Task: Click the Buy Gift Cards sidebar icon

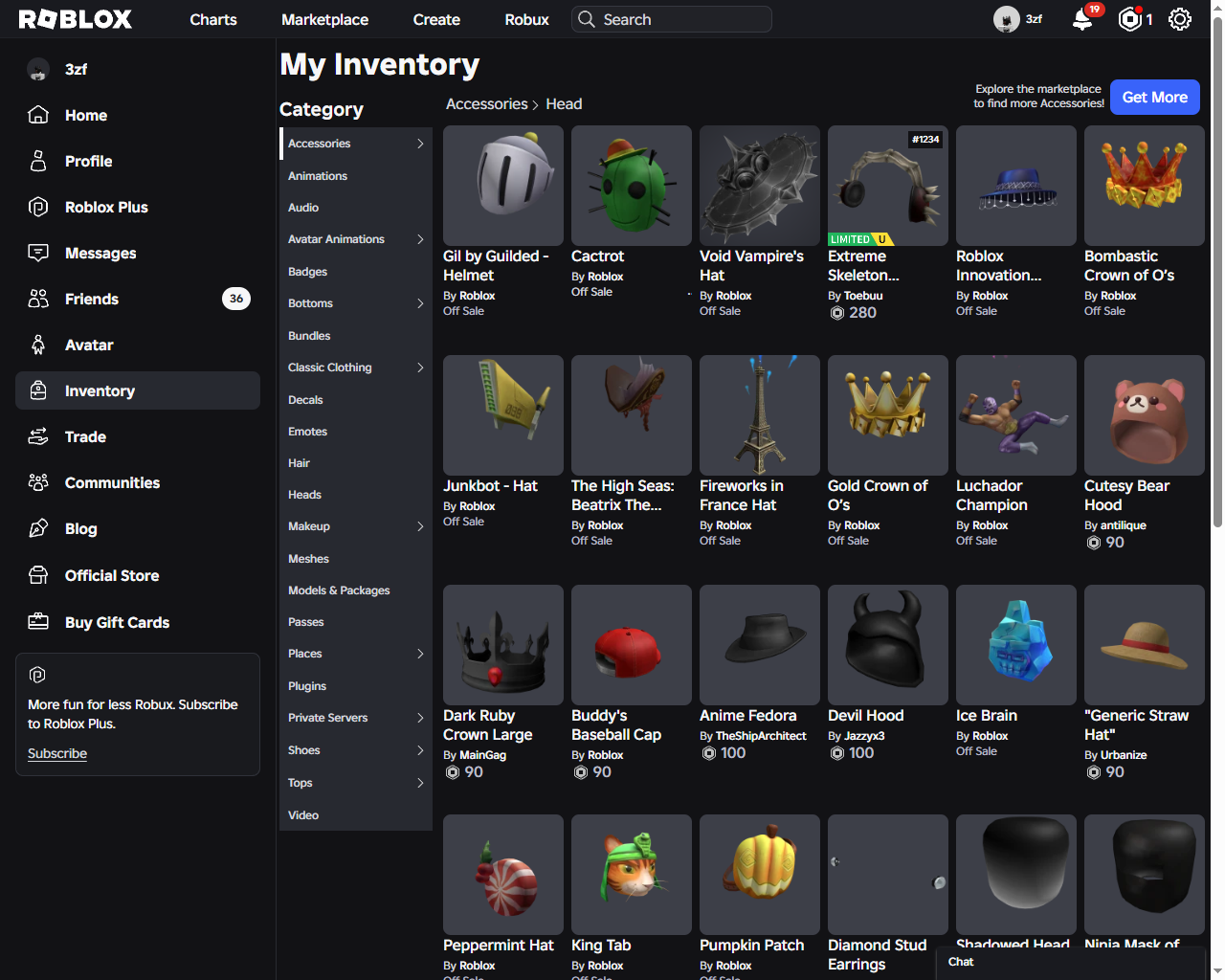Action: [38, 622]
